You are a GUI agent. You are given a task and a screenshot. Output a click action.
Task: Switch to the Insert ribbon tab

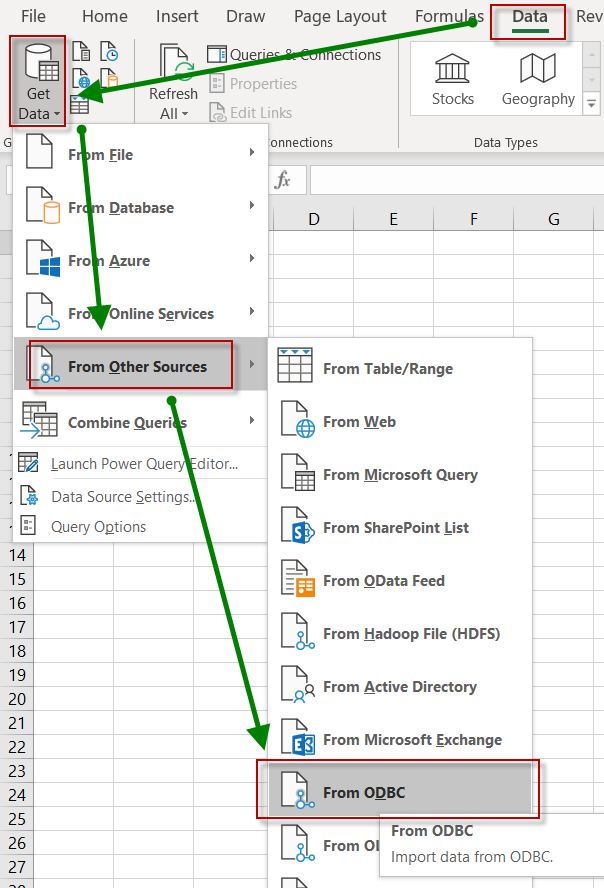[x=176, y=17]
